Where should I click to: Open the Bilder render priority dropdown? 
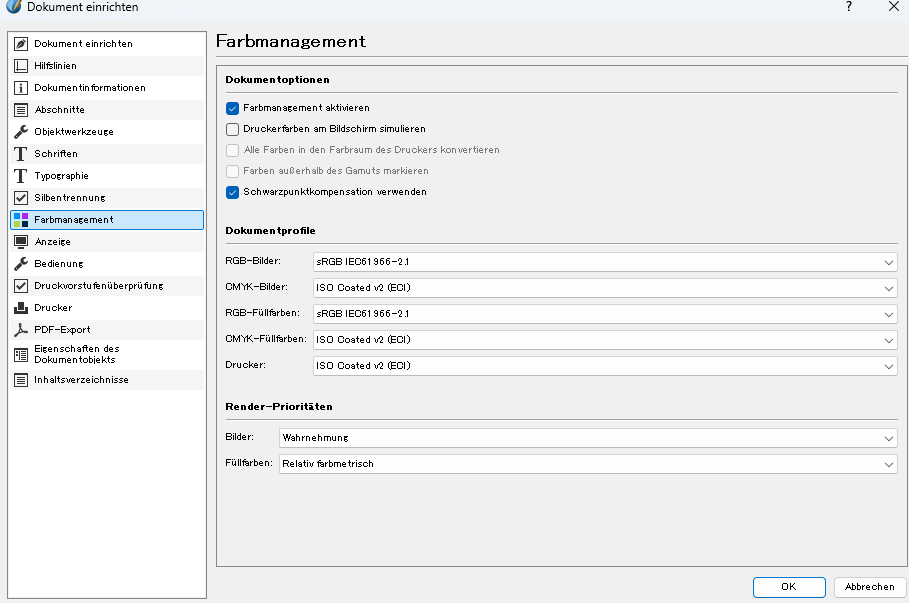[587, 438]
